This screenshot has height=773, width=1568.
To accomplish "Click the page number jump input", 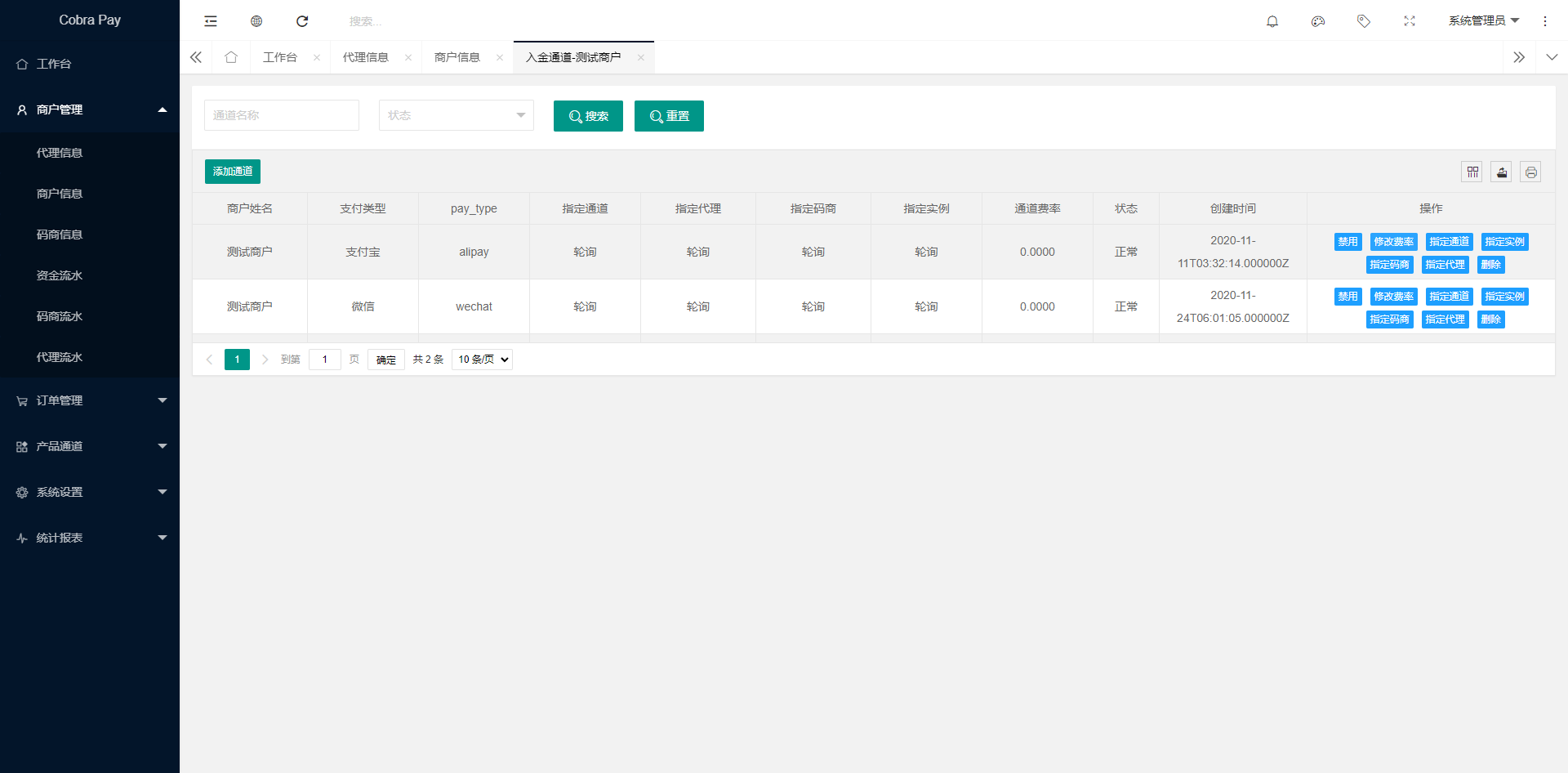I will coord(325,360).
